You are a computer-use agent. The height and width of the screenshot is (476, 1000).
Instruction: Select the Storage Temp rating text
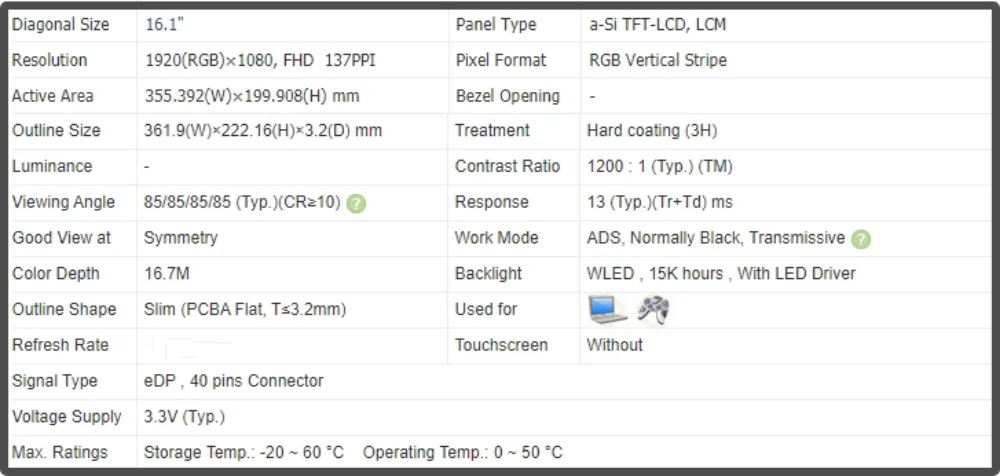pyautogui.click(x=244, y=453)
